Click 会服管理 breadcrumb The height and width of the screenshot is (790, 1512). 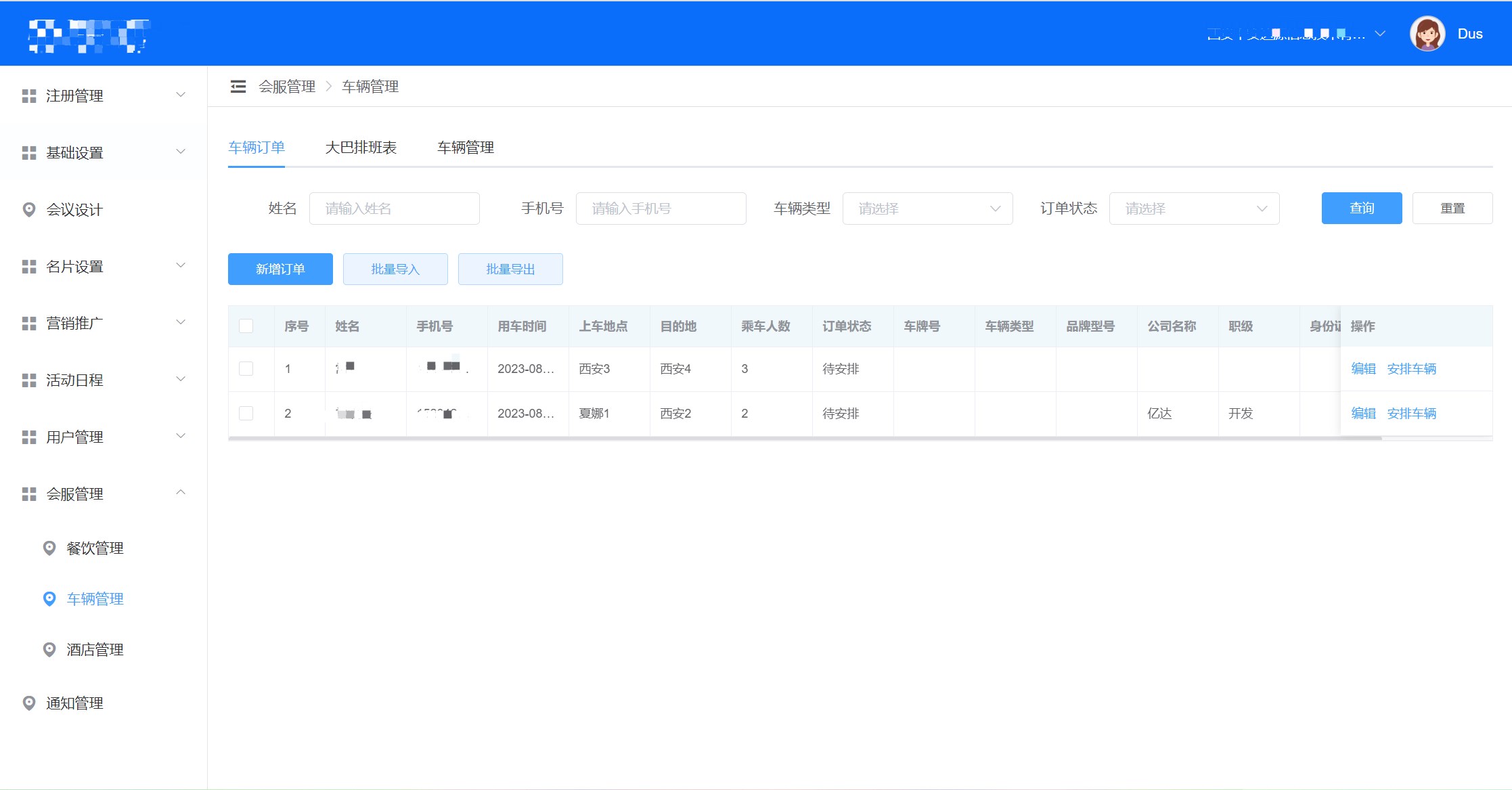pos(287,87)
